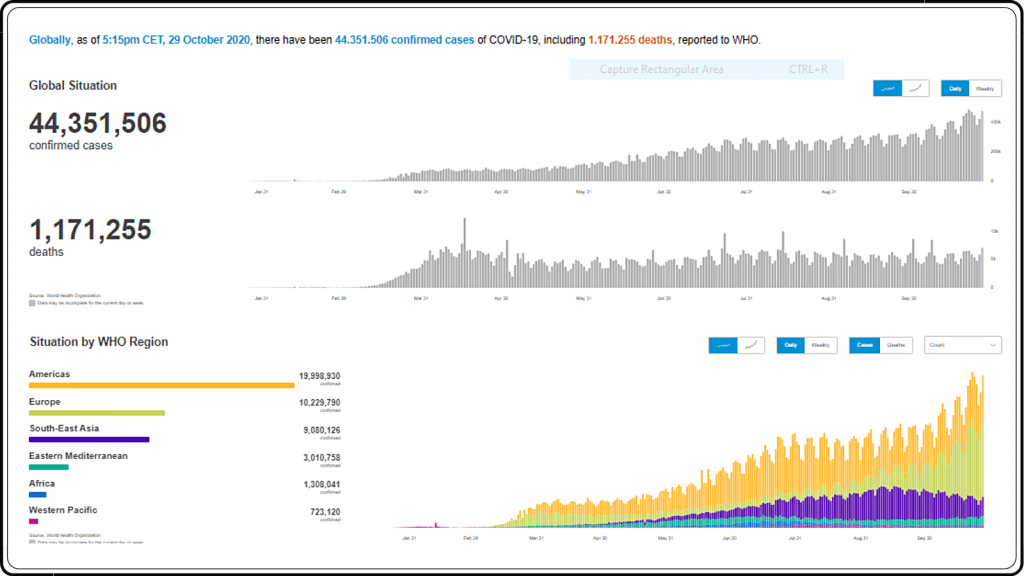This screenshot has height=576, width=1024.
Task: Click the Eastern Mediterranean region label
Action: point(78,456)
